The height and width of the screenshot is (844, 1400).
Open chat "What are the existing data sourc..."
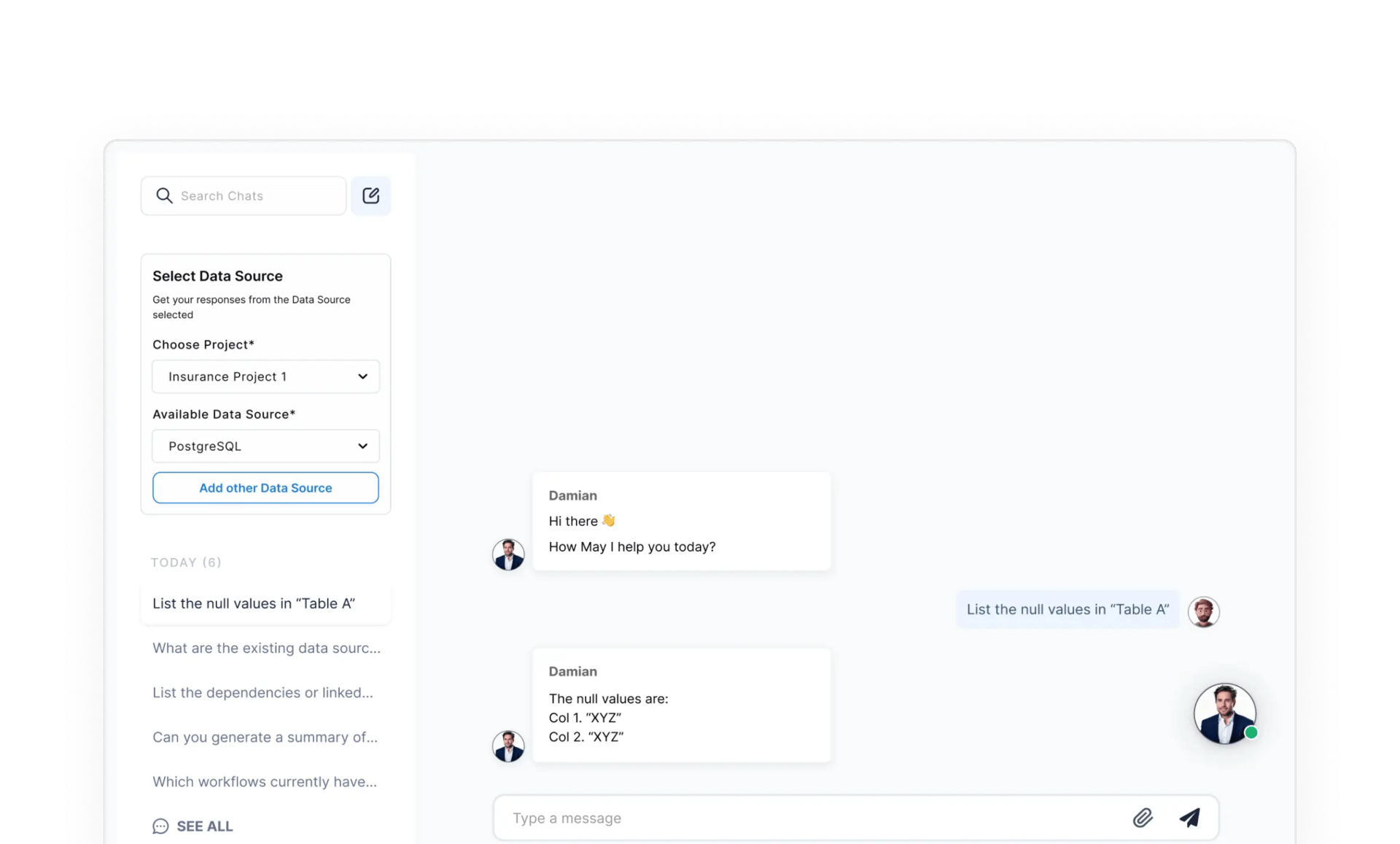(266, 648)
